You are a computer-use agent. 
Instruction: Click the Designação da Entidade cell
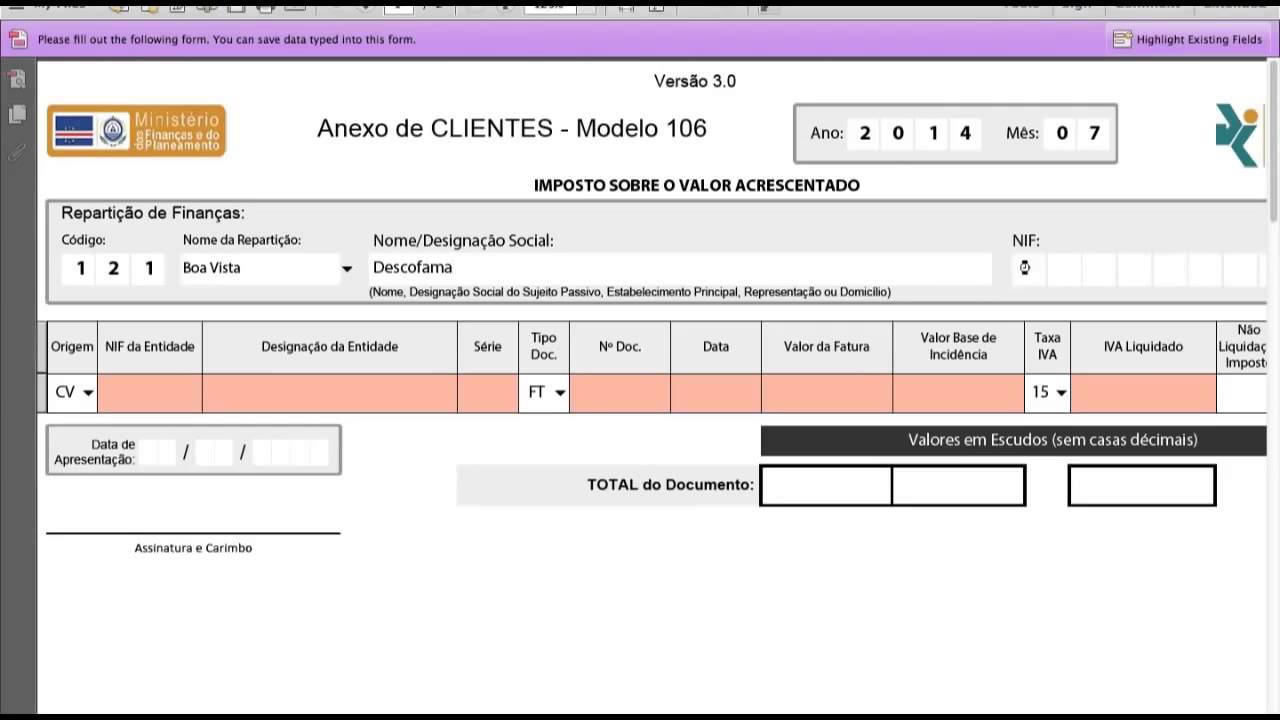coord(329,393)
